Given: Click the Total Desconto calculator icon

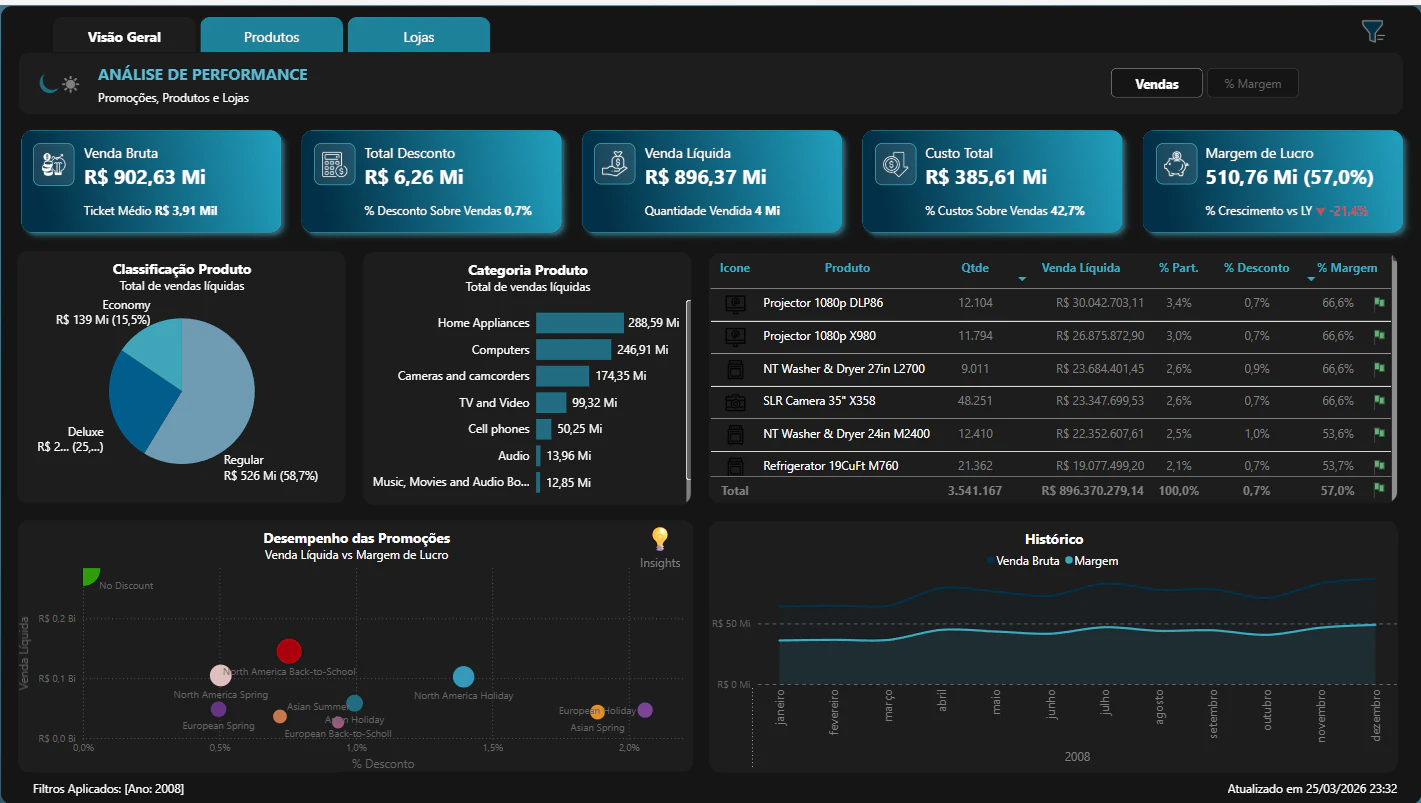Looking at the screenshot, I should point(334,165).
